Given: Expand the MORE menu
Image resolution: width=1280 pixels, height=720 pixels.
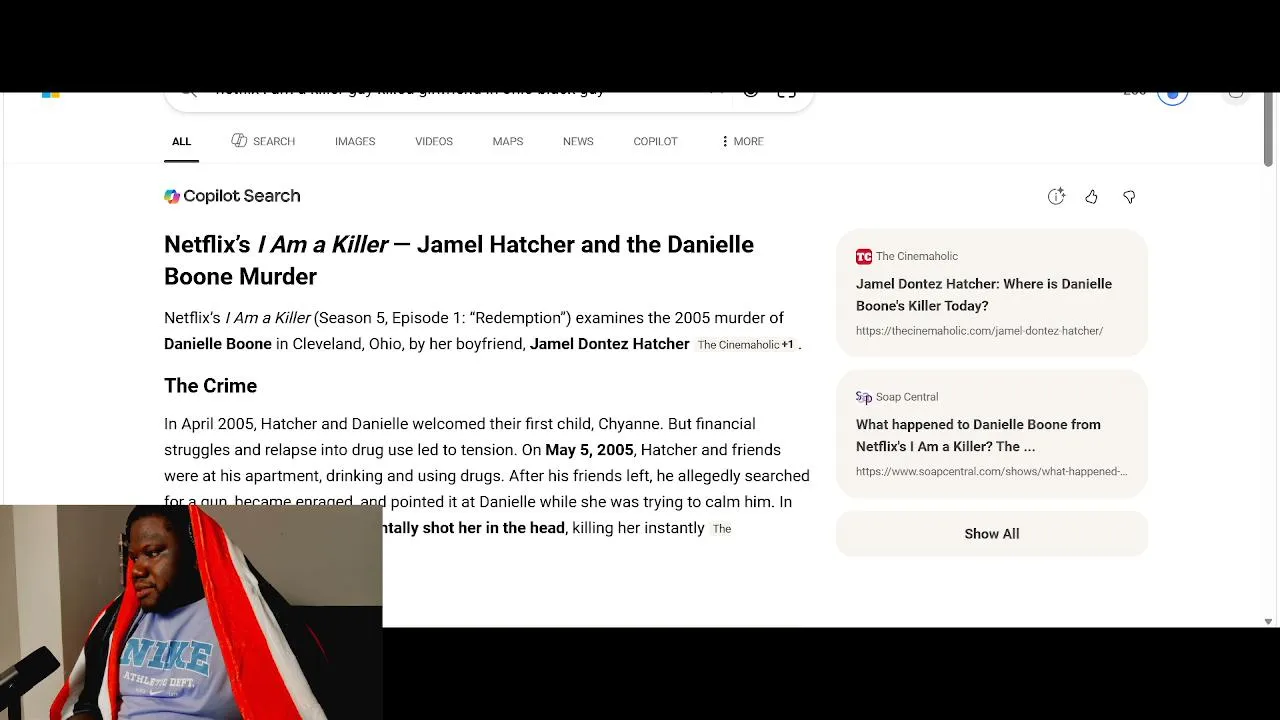Looking at the screenshot, I should (742, 141).
